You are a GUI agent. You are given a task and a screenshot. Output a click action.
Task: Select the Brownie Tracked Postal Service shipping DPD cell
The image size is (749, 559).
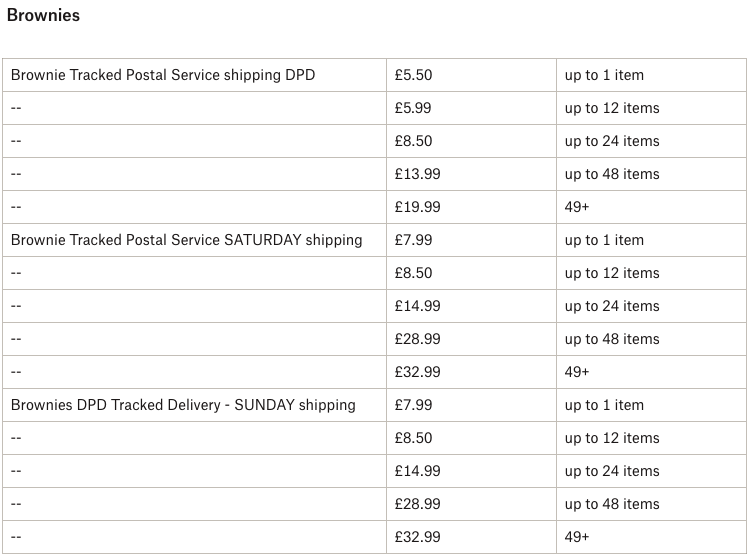163,75
